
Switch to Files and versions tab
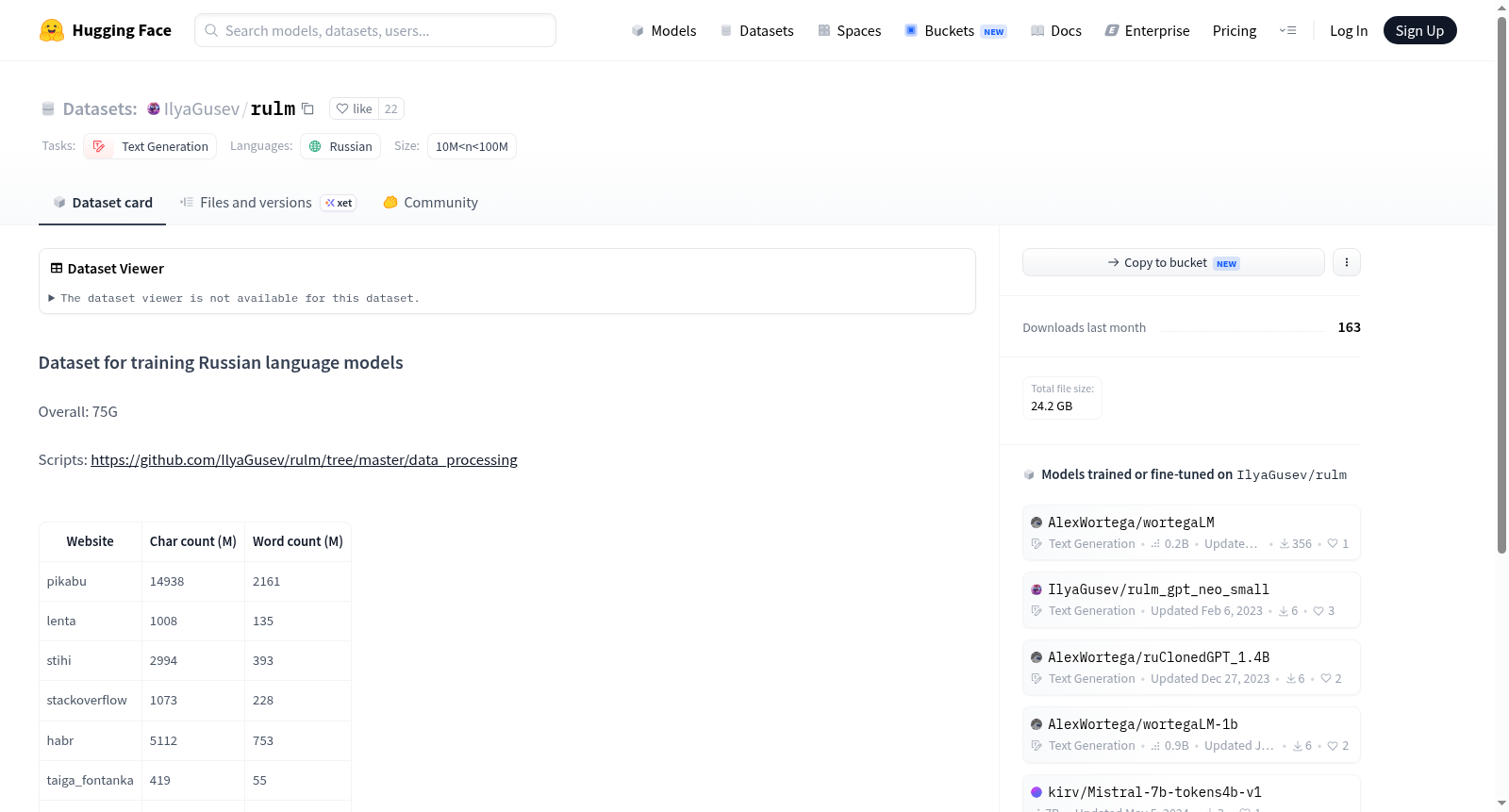pyautogui.click(x=267, y=202)
